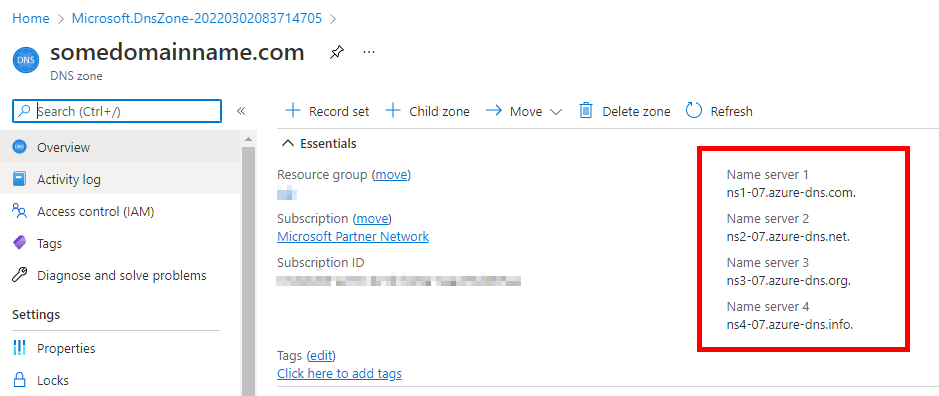Image resolution: width=939 pixels, height=396 pixels.
Task: Open the ellipsis more options menu
Action: click(x=369, y=53)
